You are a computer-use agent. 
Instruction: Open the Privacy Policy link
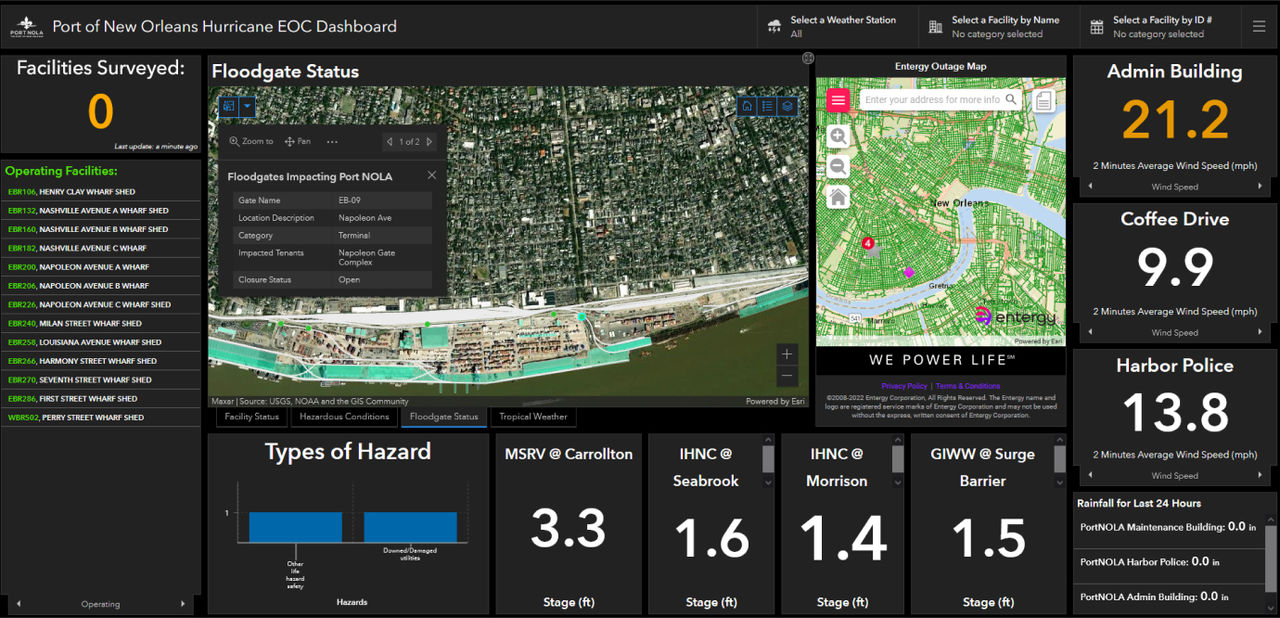904,386
